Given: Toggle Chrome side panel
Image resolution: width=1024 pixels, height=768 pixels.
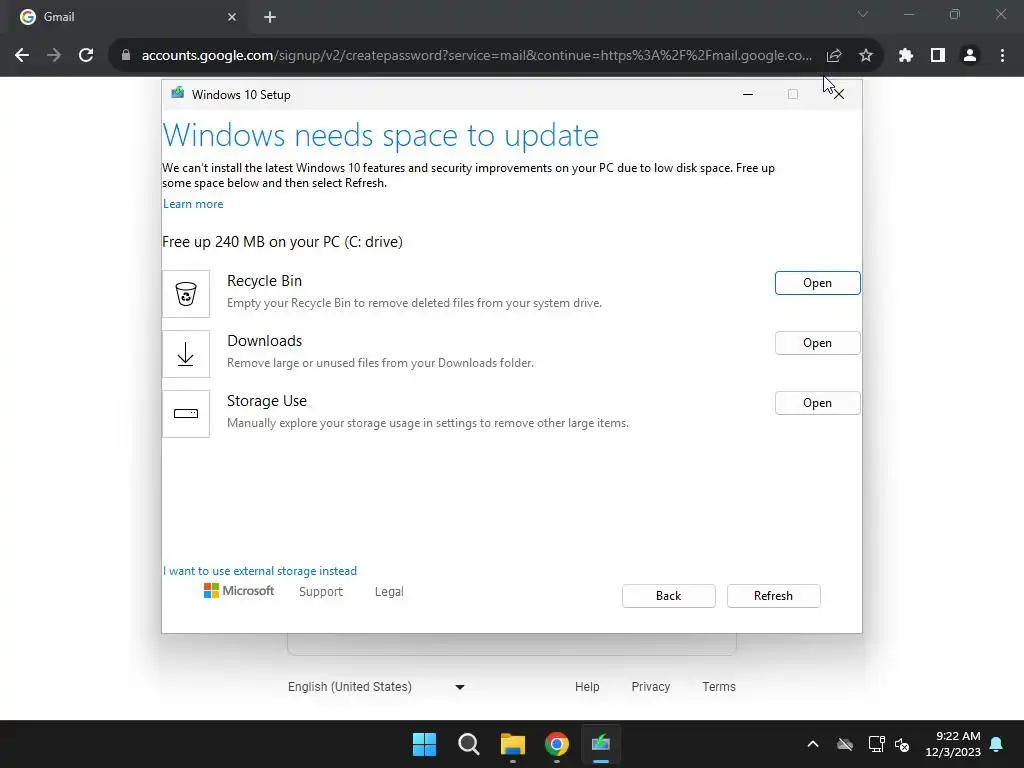Looking at the screenshot, I should click(x=938, y=56).
